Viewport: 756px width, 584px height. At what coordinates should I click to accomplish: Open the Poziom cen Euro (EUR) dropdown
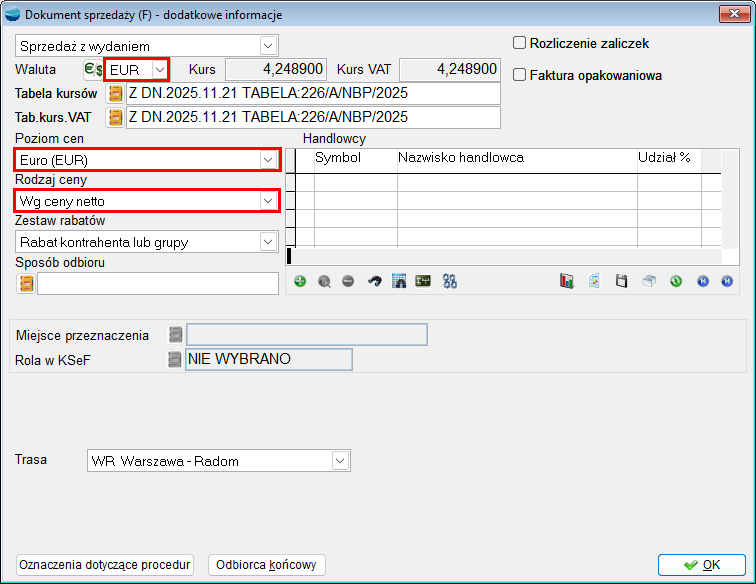tap(267, 159)
